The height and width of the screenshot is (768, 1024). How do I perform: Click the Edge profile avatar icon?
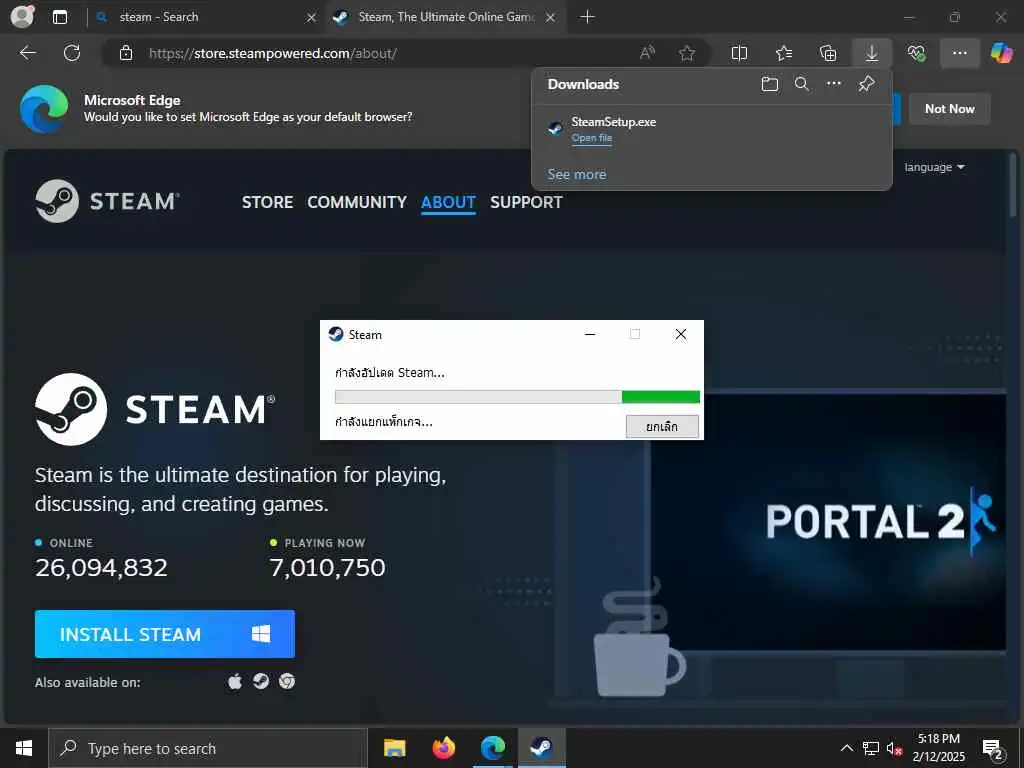pos(22,16)
